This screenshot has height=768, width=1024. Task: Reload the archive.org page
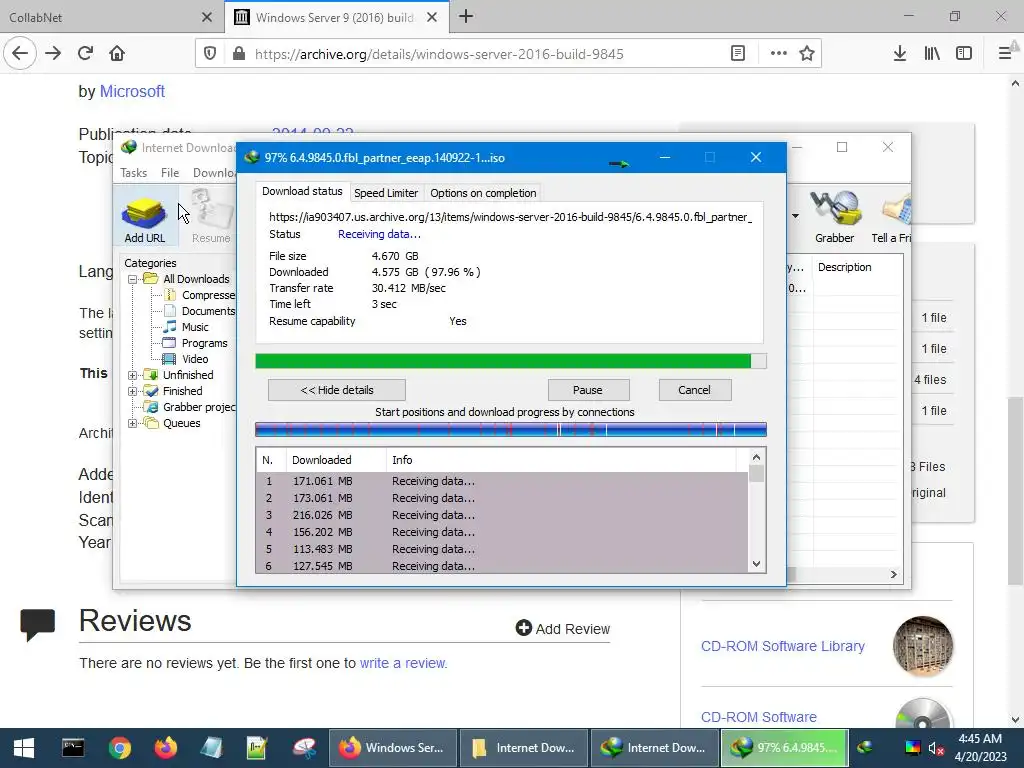click(85, 54)
